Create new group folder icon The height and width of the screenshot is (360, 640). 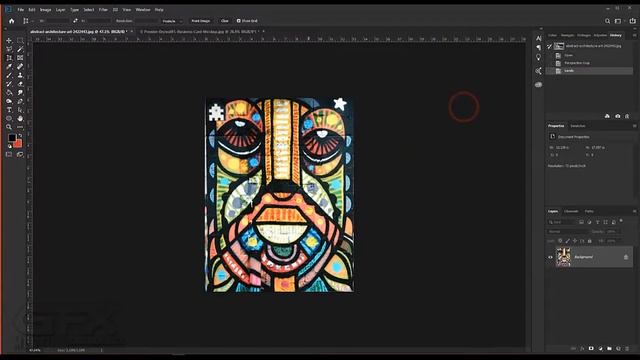[x=609, y=349]
